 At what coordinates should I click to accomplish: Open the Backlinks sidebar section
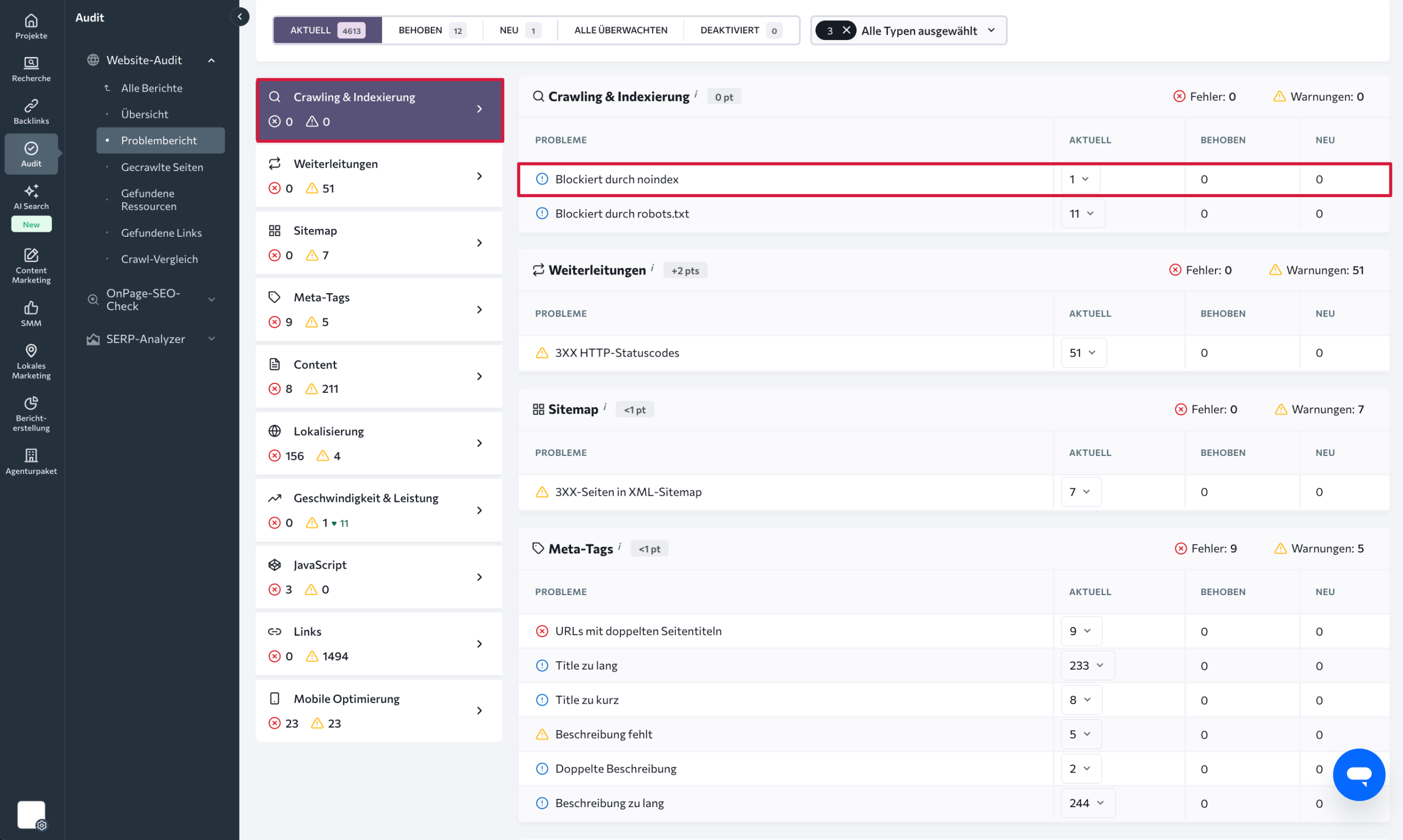pyautogui.click(x=31, y=112)
